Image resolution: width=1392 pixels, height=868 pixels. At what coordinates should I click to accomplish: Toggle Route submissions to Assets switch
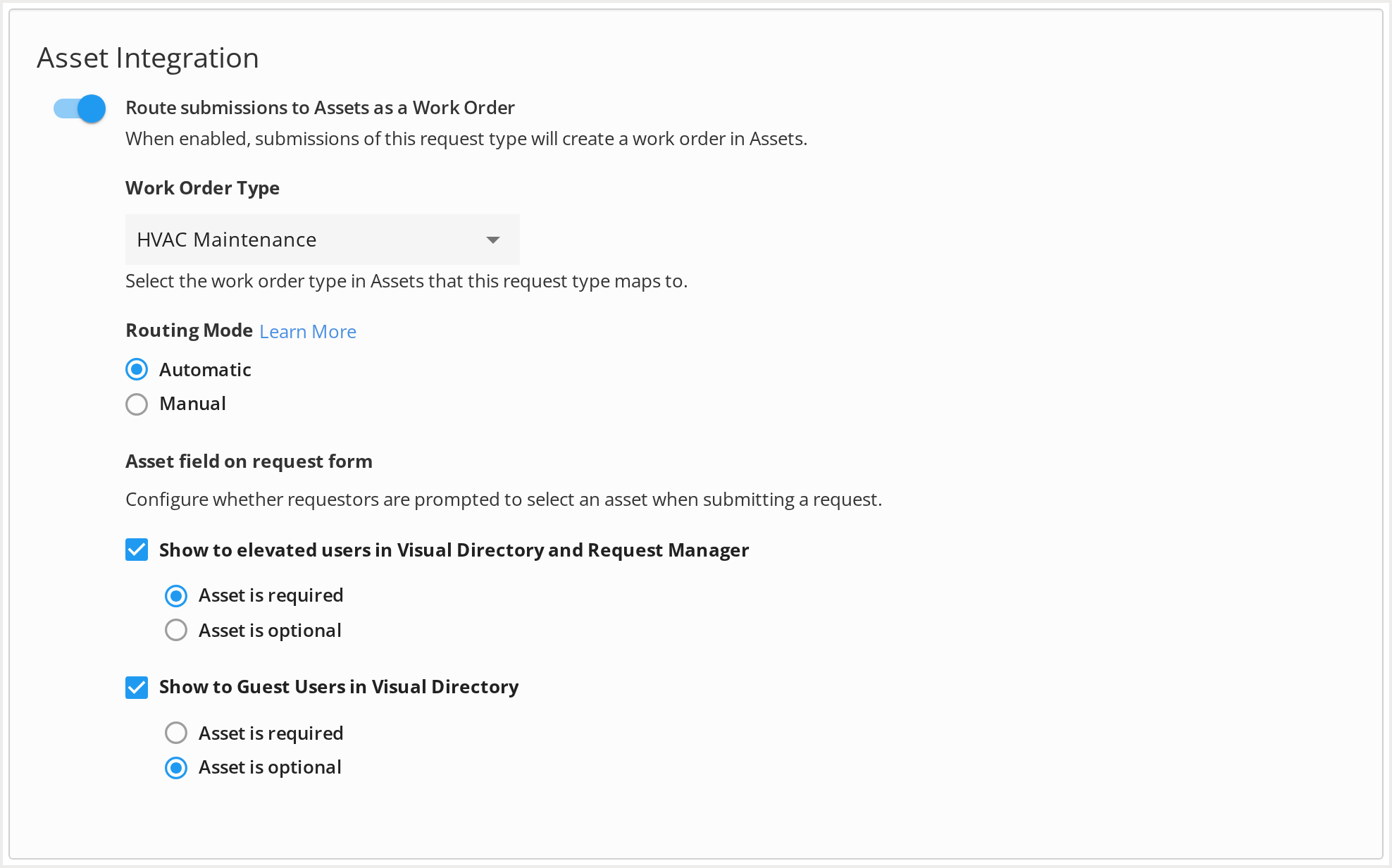click(x=80, y=108)
